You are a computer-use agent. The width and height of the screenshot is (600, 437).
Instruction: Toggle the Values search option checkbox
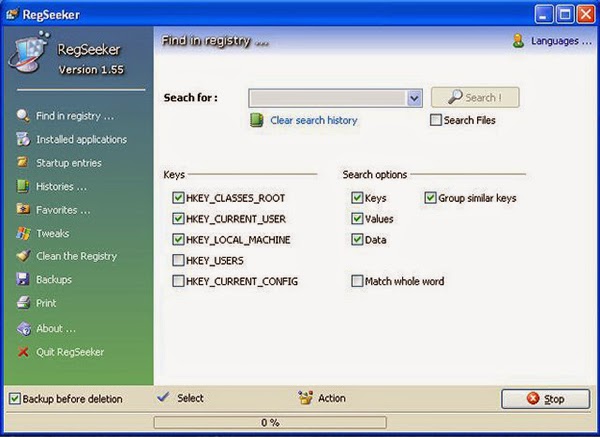coord(357,218)
